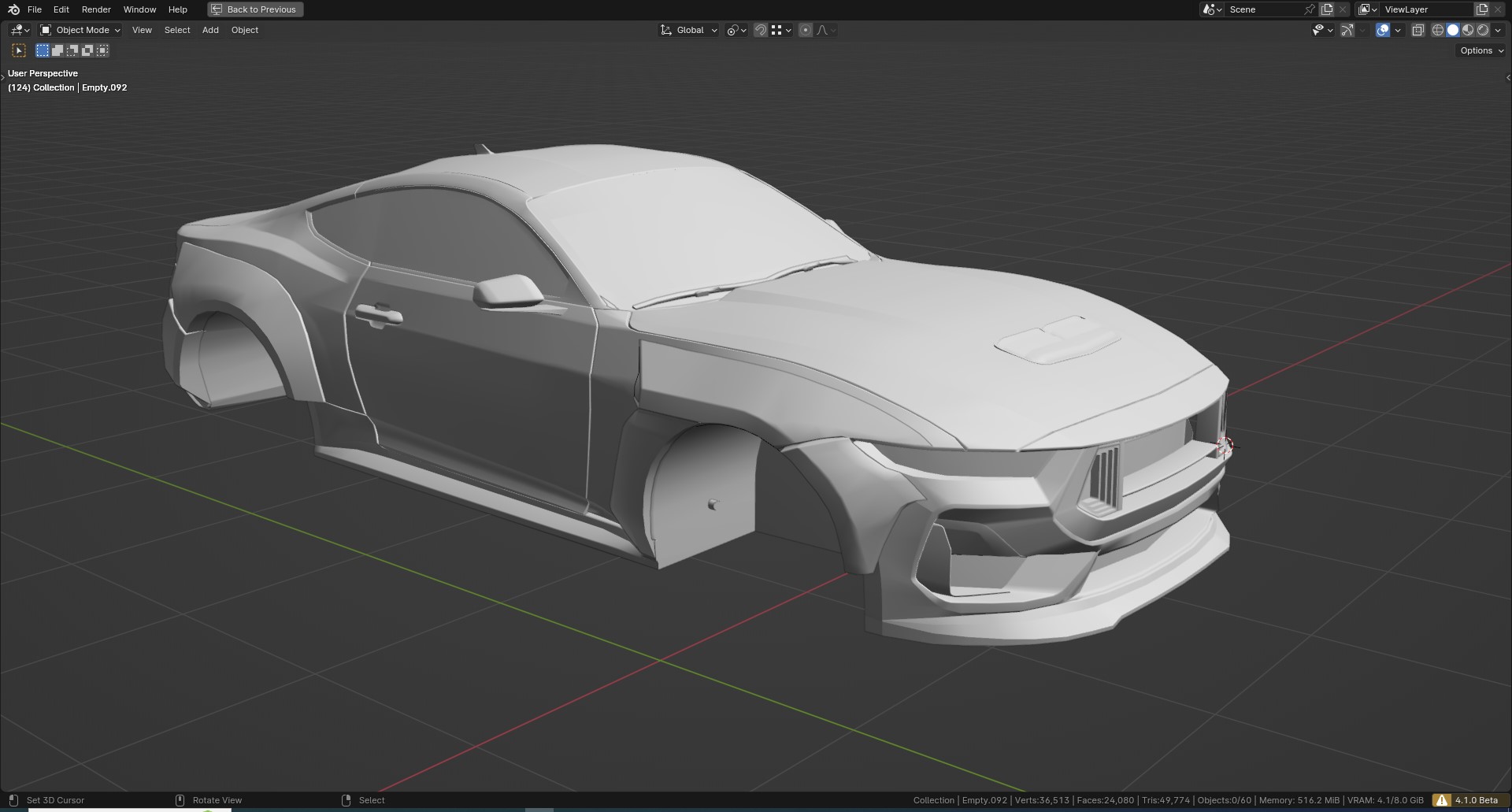Open the viewport shading options dropdown
The image size is (1512, 812).
pos(1498,30)
